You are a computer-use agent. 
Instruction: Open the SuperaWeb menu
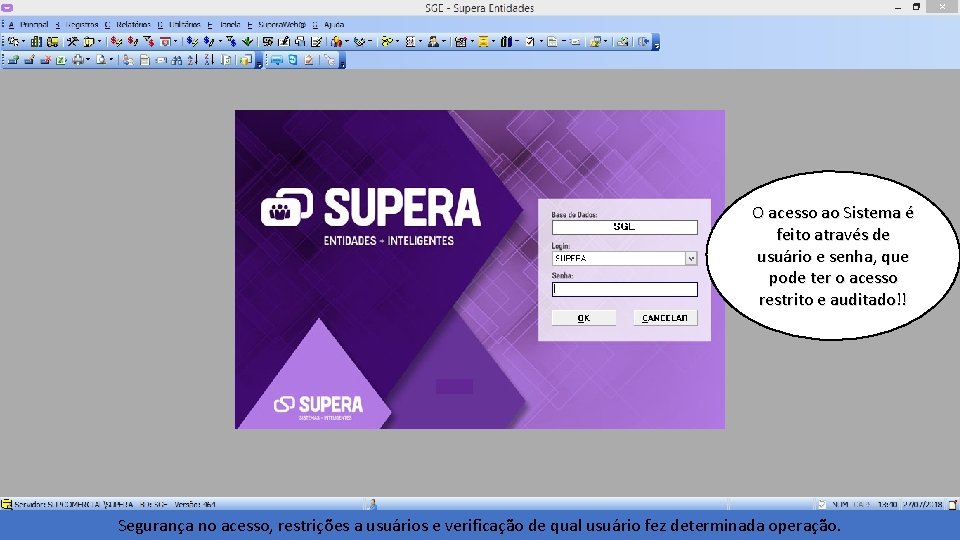282,24
